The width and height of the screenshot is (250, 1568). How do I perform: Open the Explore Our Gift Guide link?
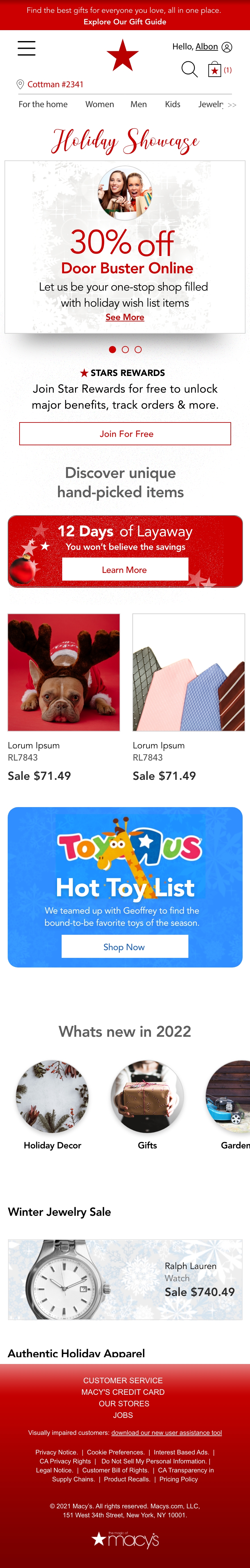click(125, 22)
